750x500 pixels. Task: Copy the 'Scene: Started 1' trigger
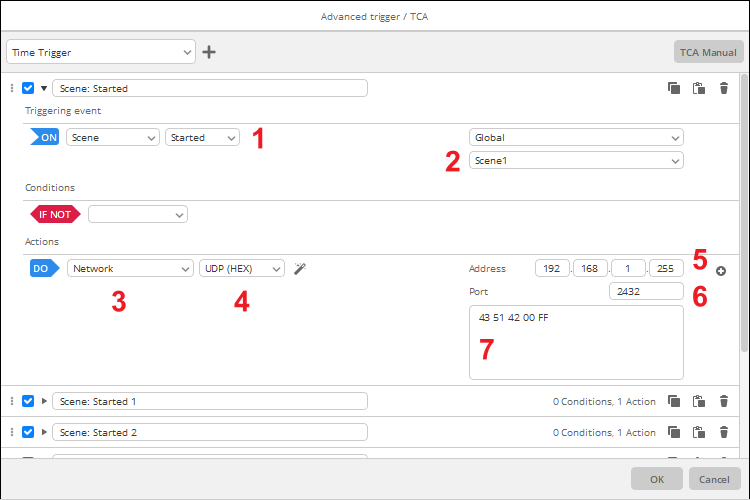tap(674, 401)
